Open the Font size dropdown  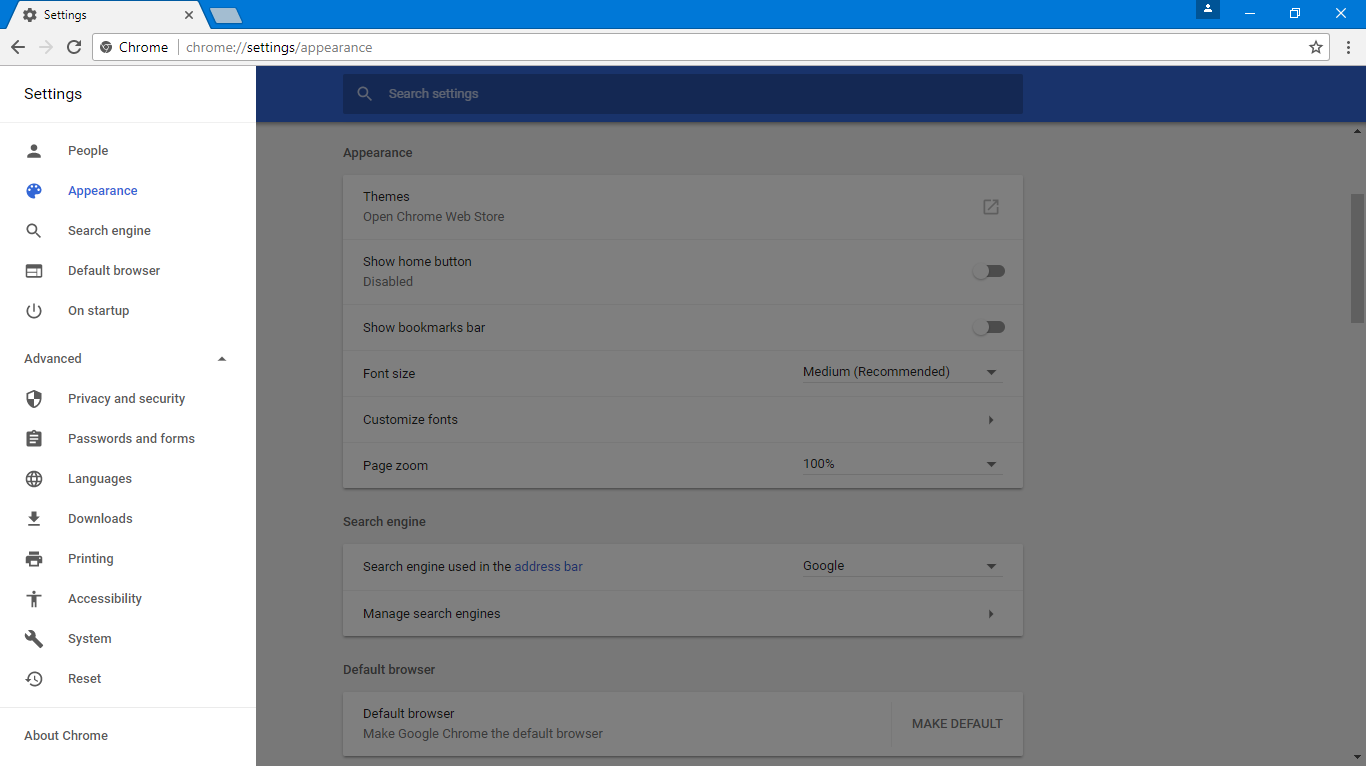tap(902, 372)
